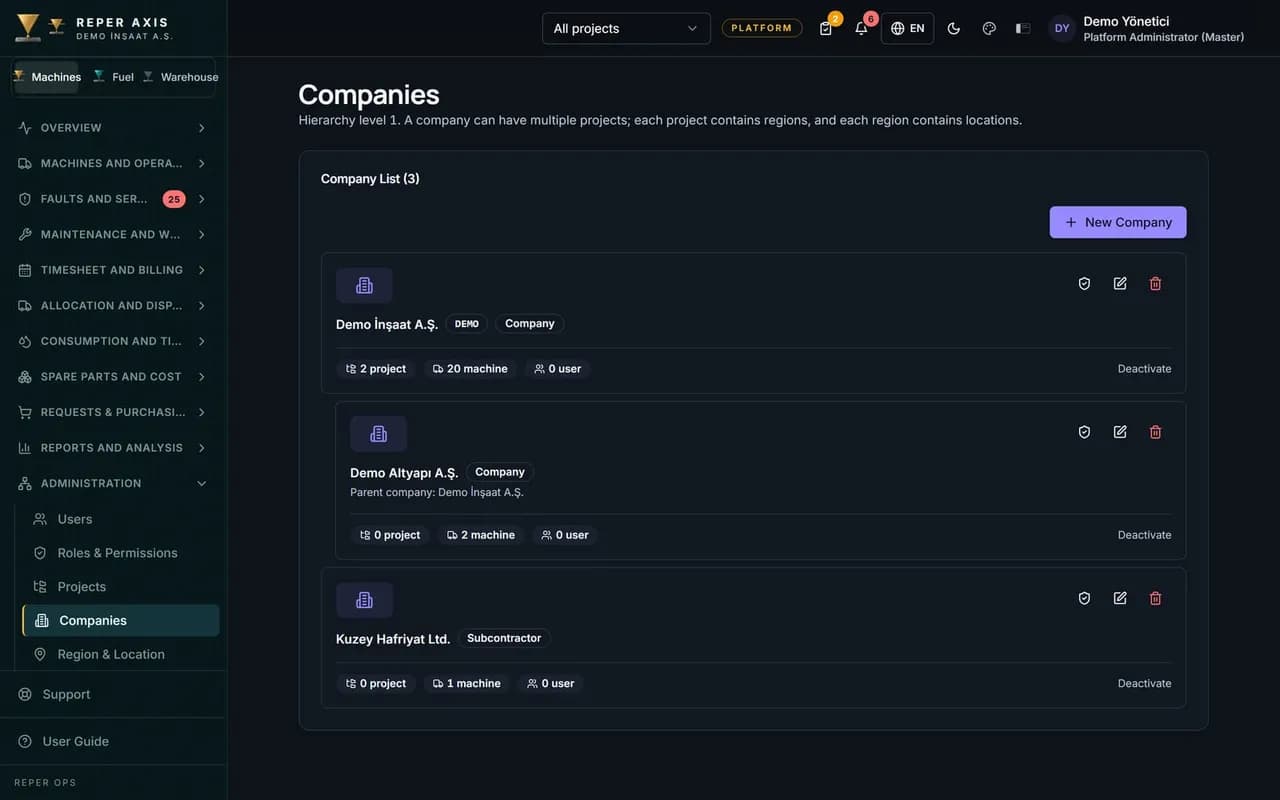
Task: Open the notifications bell
Action: (x=861, y=28)
